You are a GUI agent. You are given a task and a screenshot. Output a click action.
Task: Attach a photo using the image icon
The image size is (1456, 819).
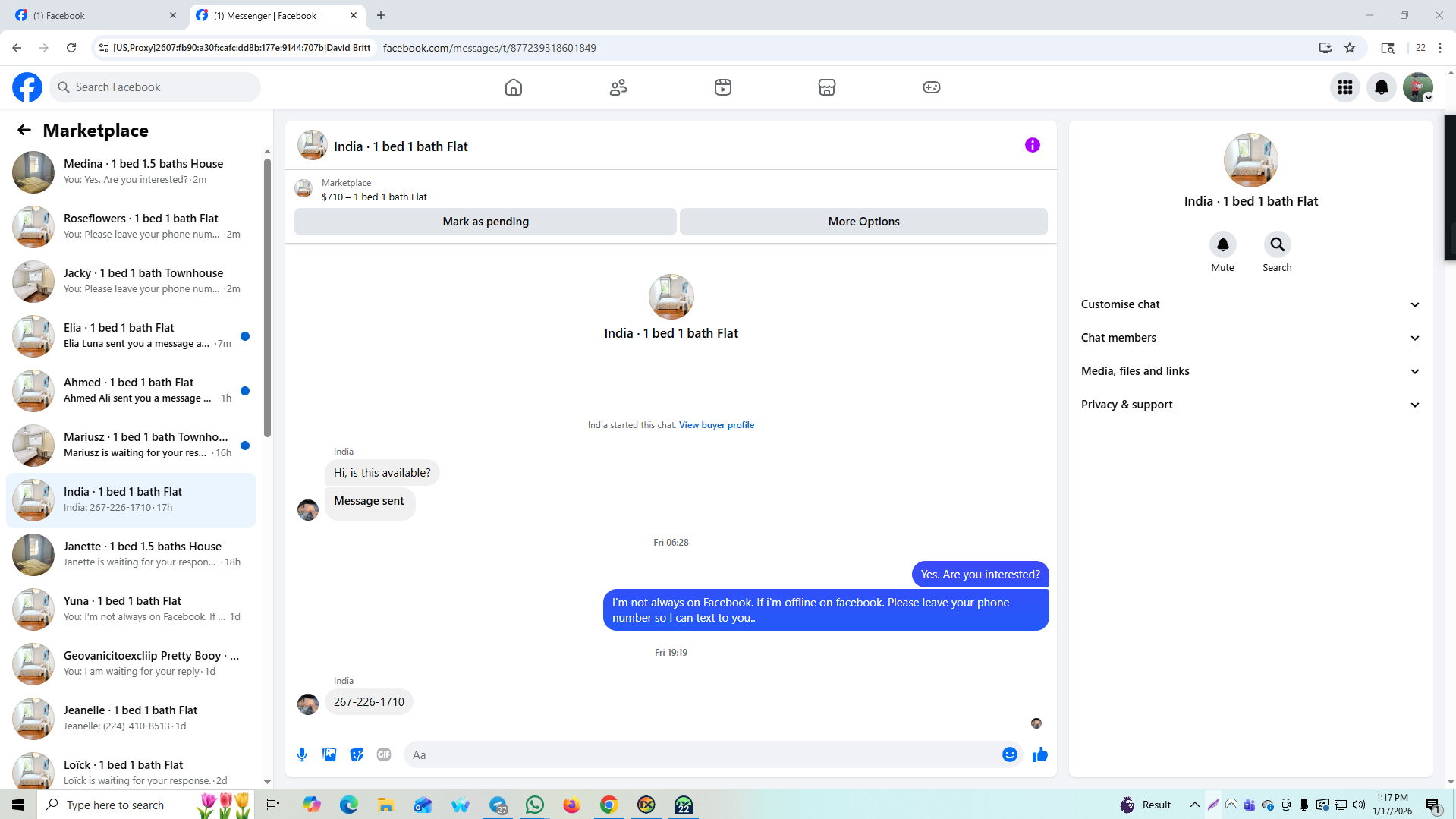coord(329,754)
